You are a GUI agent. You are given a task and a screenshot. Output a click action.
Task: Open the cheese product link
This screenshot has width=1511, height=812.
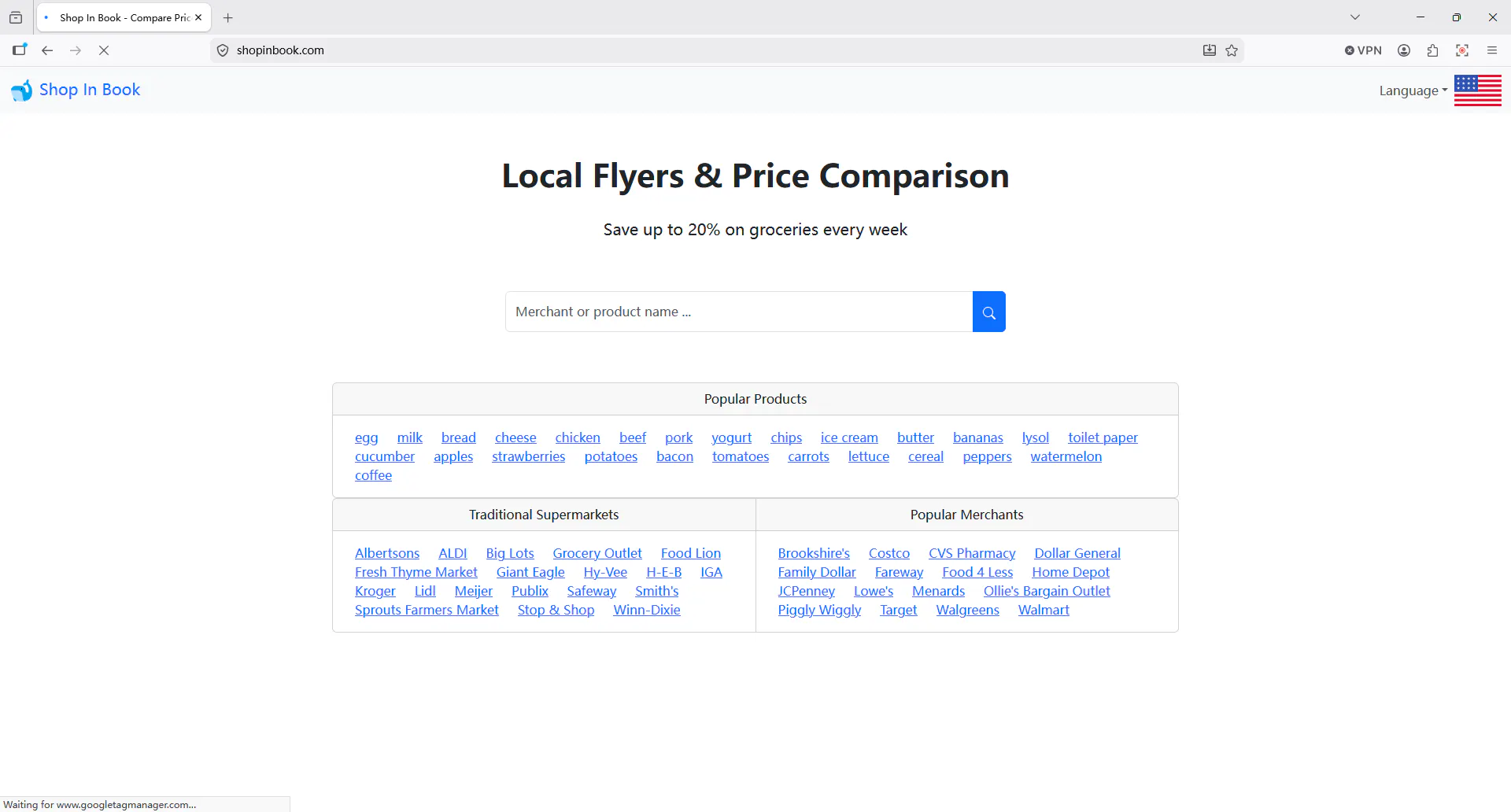515,437
